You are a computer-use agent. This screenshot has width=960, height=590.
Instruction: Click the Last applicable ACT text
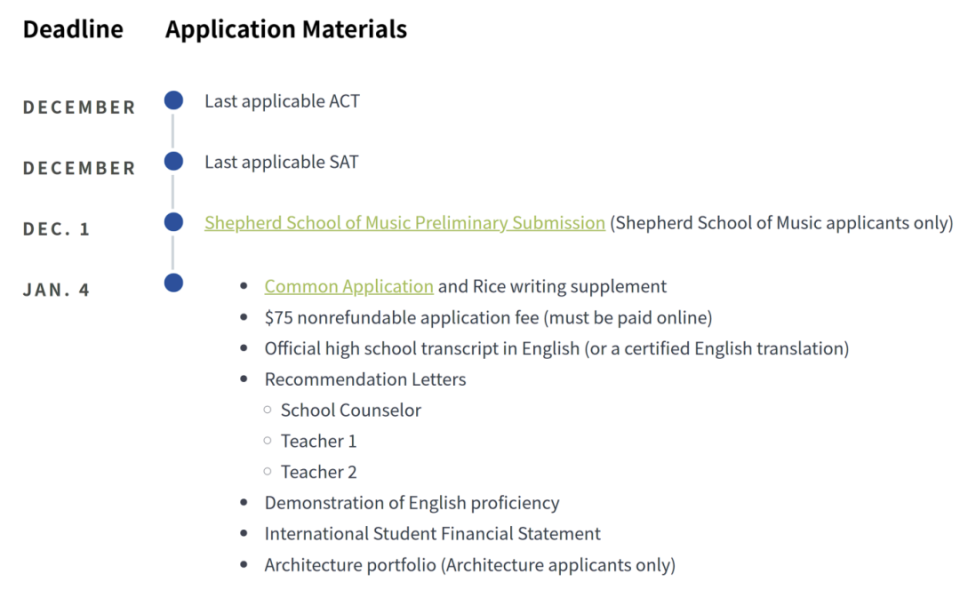pyautogui.click(x=282, y=101)
